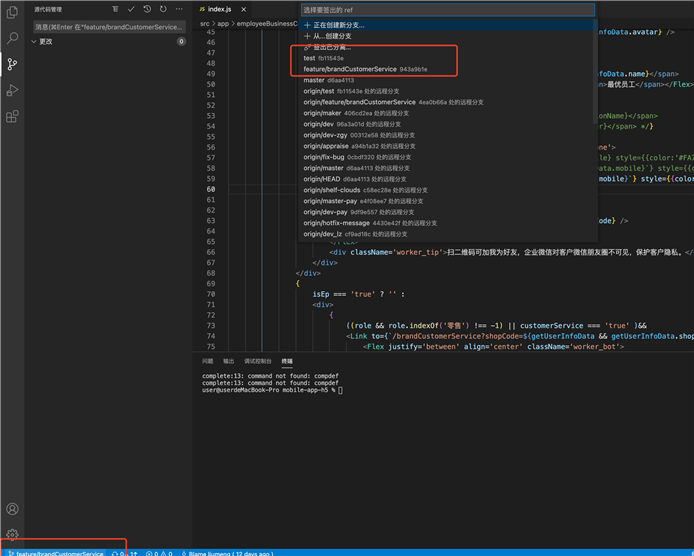Open the Explorer view in the activity bar

(12, 12)
